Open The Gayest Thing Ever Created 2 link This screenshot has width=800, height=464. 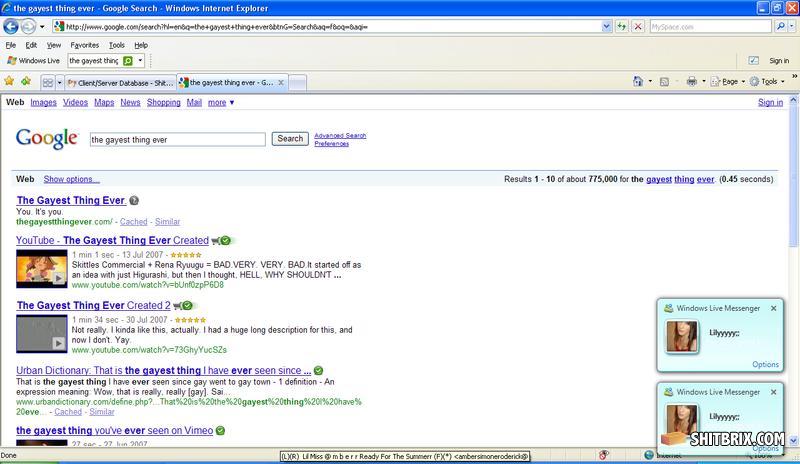click(93, 305)
